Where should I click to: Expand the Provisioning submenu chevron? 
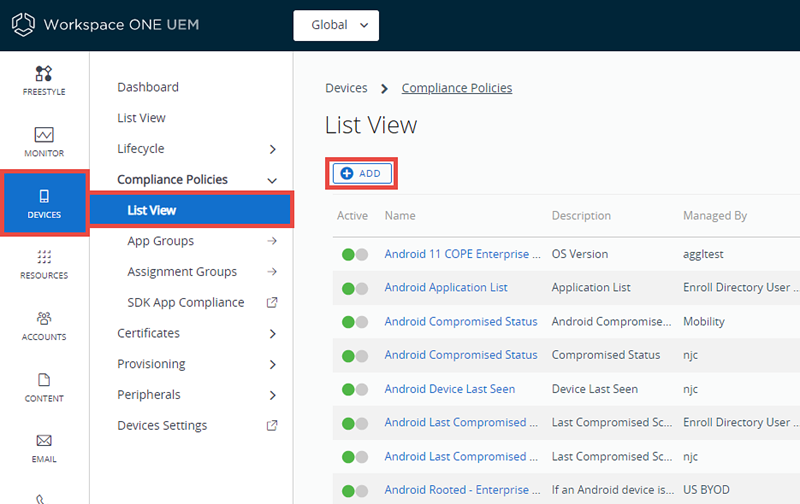pyautogui.click(x=272, y=364)
